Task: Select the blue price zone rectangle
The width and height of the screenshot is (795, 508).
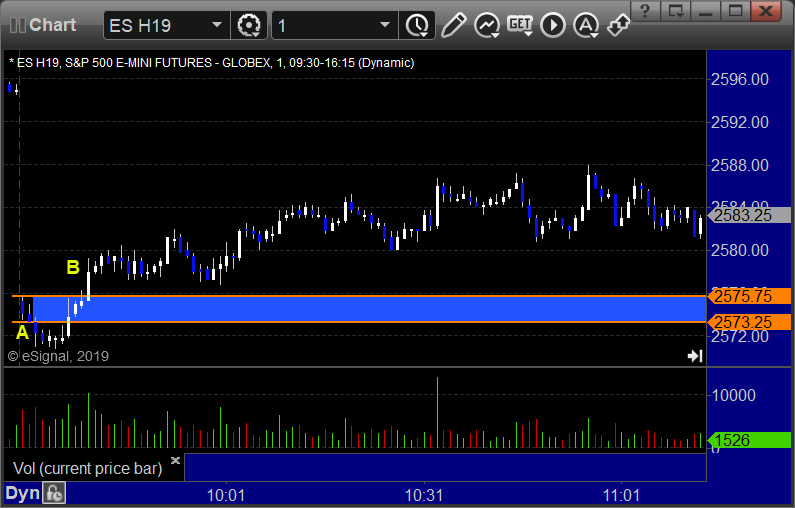Action: tap(369, 309)
